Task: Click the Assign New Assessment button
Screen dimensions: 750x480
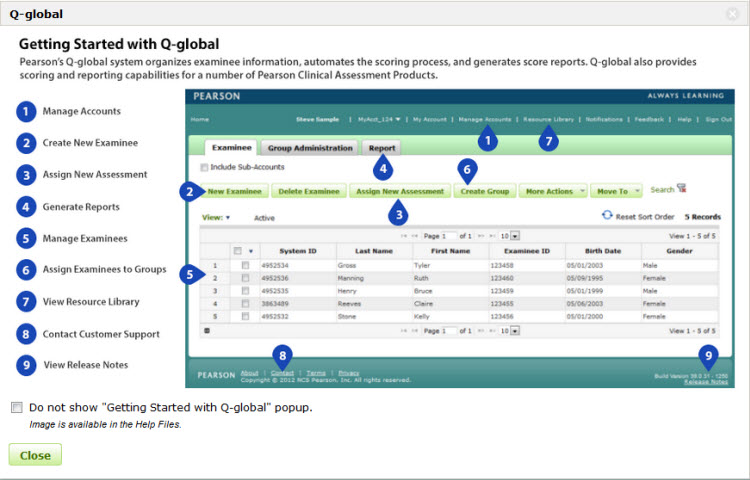Action: (x=400, y=191)
